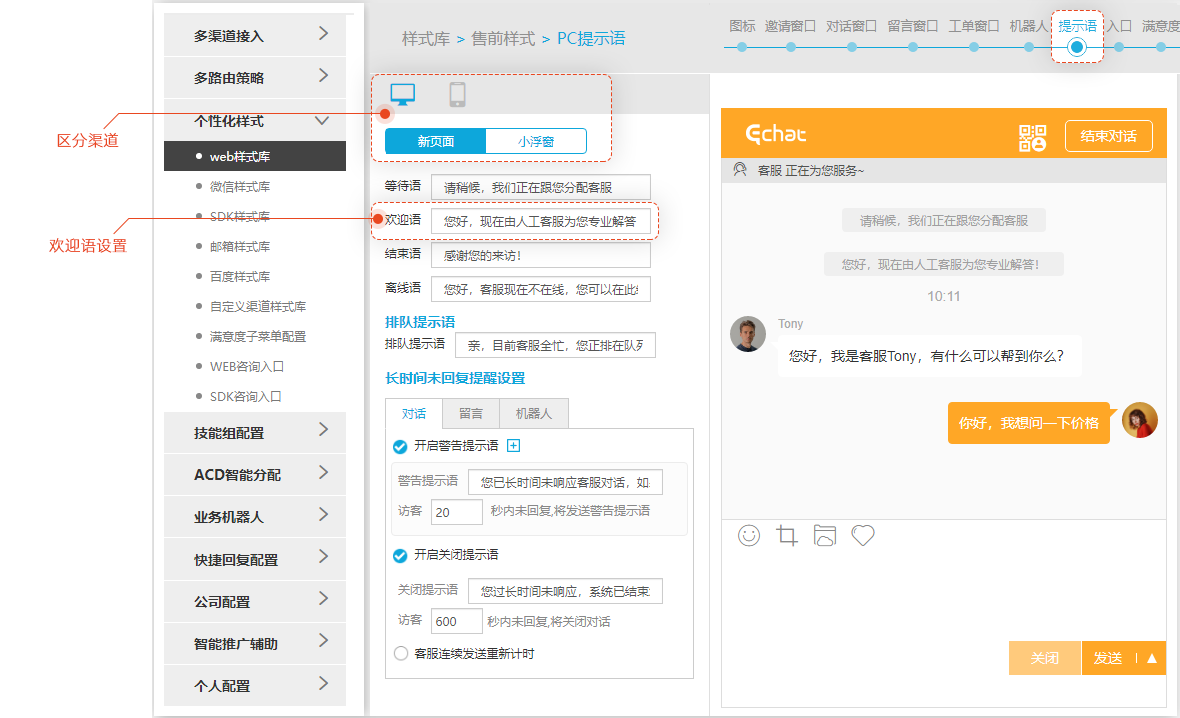
Task: Click the 关闭 button in chat window
Action: pos(1044,659)
